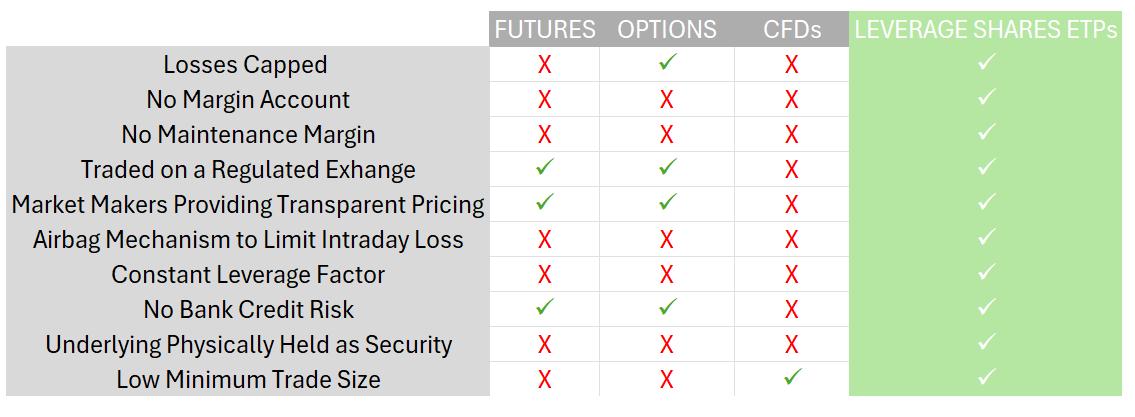Click the Losses Capped row label

(245, 64)
